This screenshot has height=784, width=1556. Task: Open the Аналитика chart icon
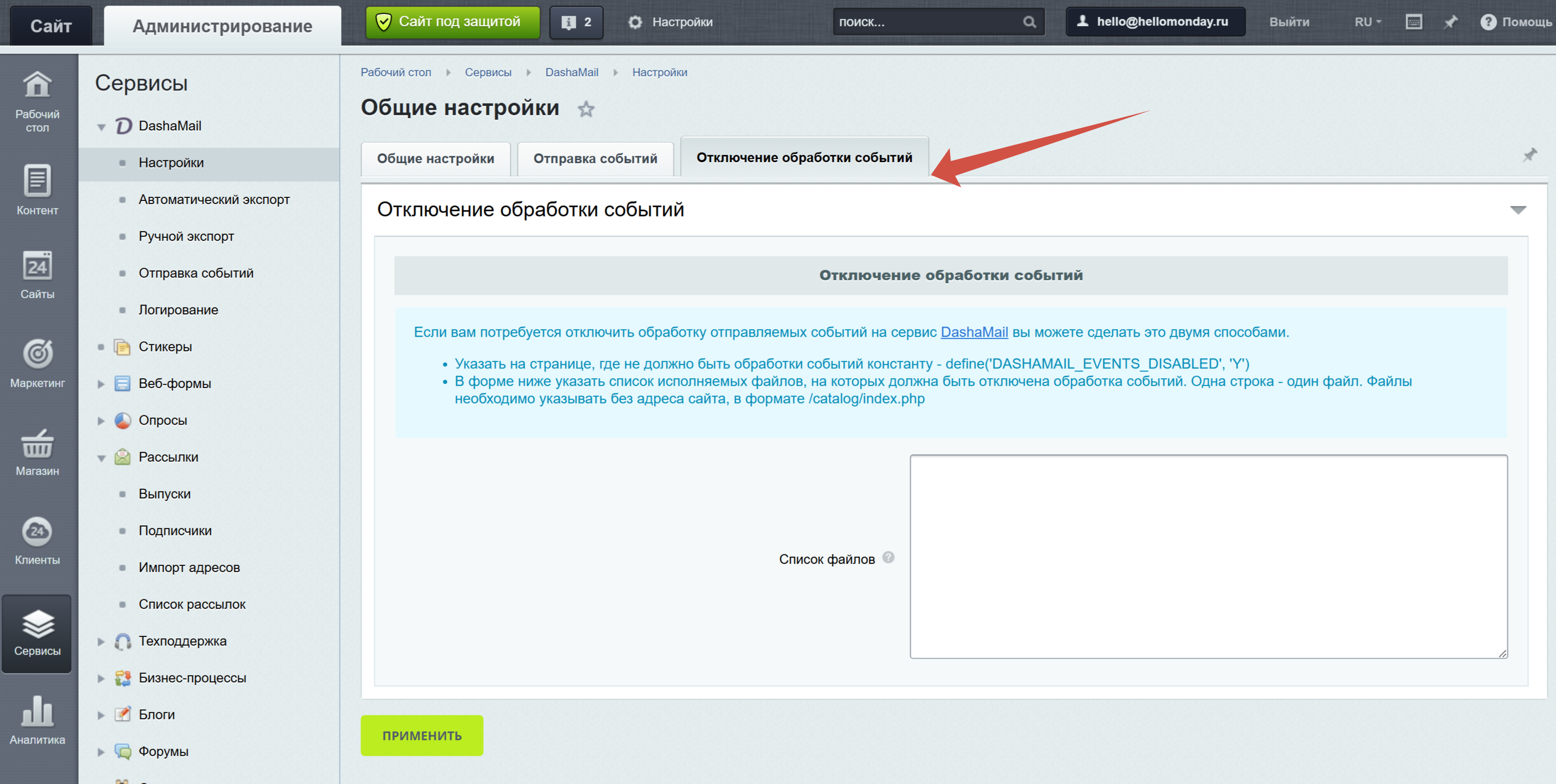37,711
